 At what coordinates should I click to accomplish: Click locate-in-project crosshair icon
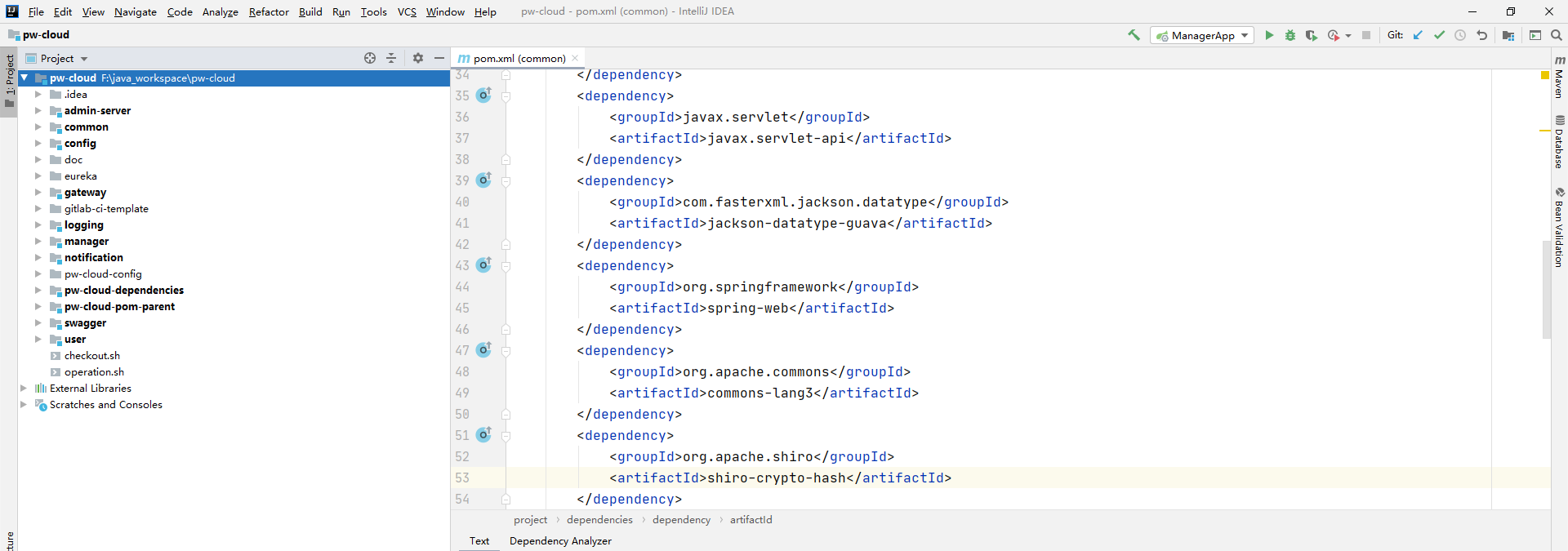[x=370, y=58]
